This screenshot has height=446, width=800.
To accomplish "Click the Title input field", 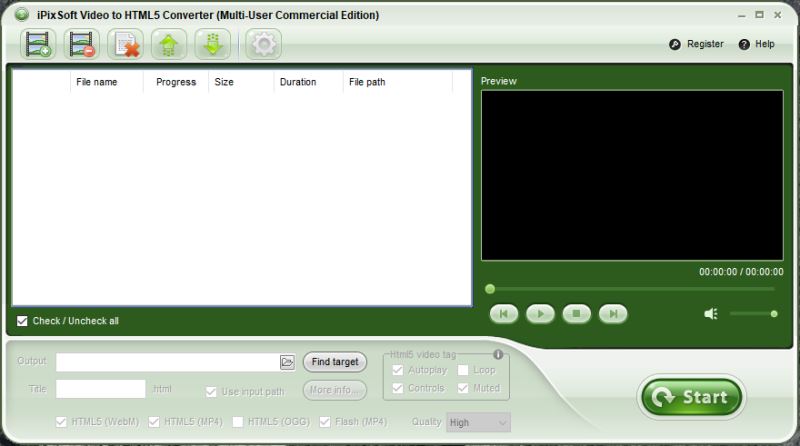I will tap(101, 389).
